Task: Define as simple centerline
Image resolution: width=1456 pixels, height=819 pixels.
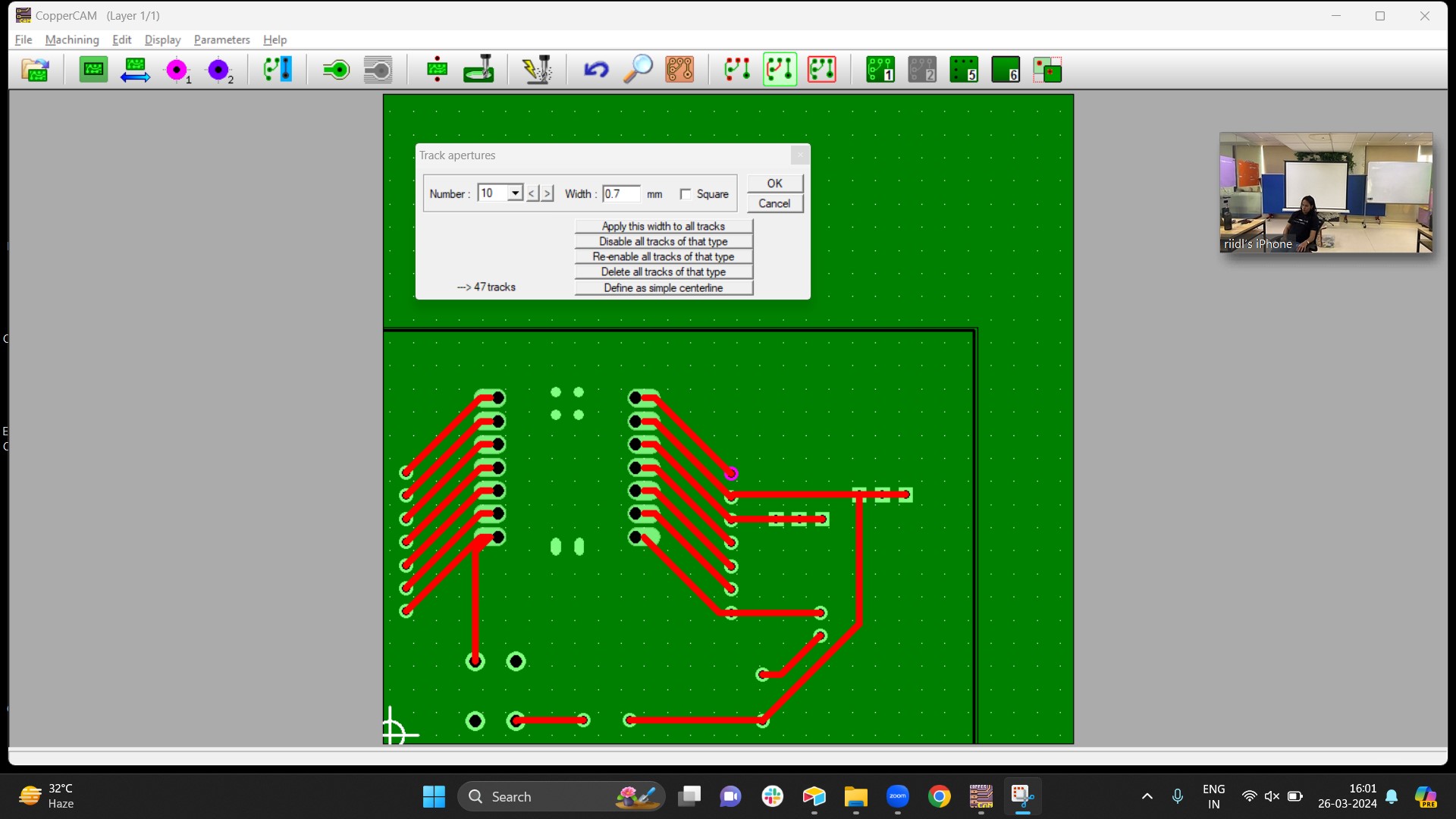Action: [x=664, y=288]
